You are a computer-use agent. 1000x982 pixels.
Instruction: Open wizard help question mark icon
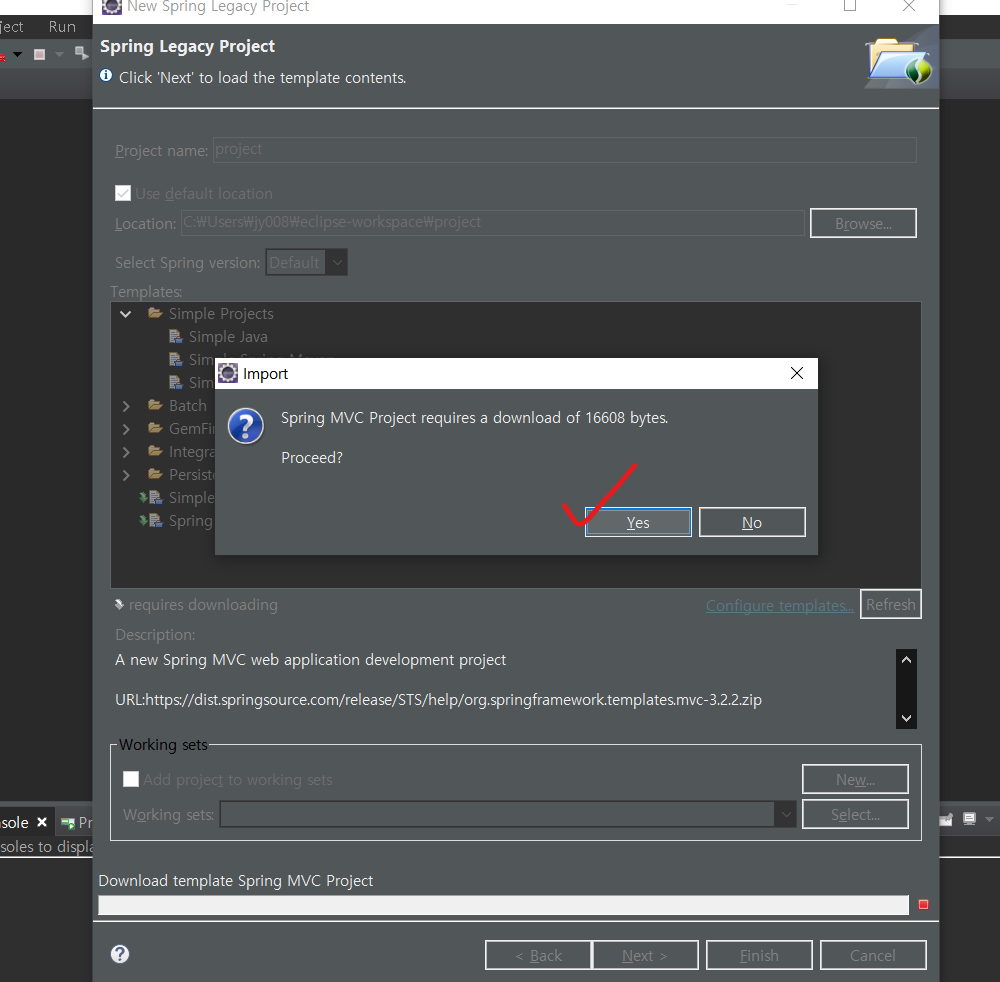[120, 954]
